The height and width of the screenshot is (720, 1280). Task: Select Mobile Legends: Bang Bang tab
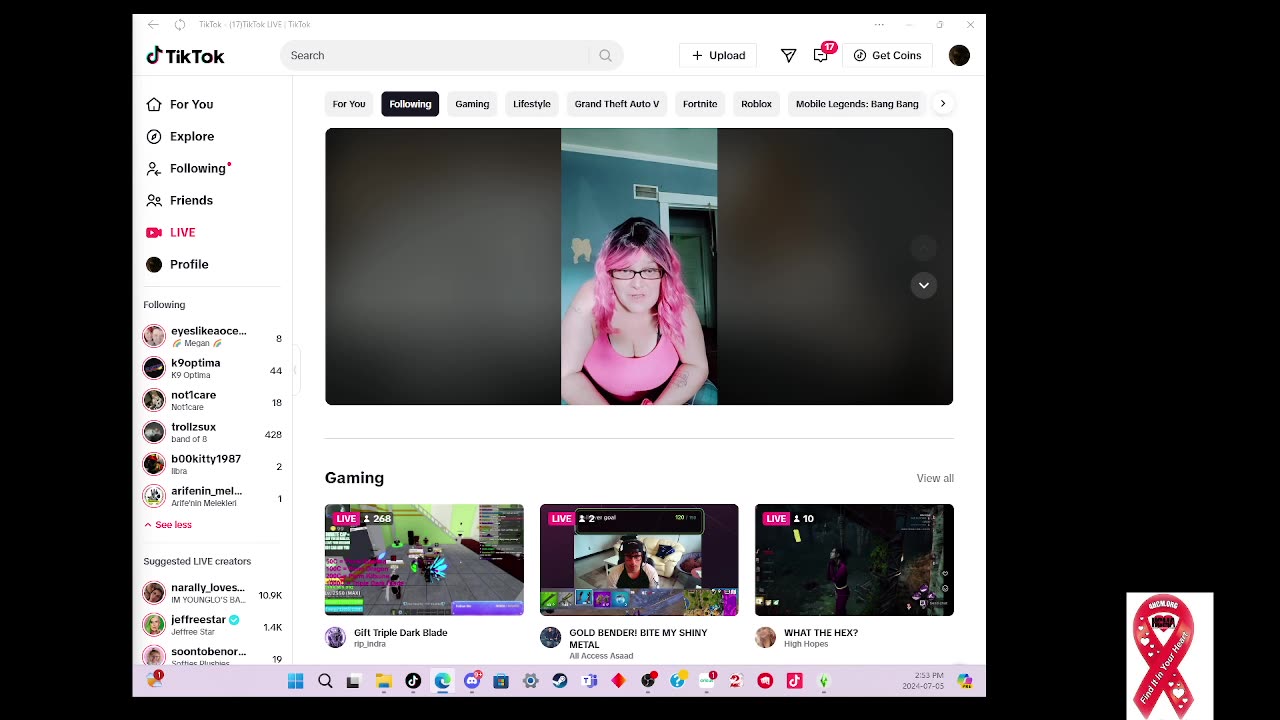click(x=857, y=104)
